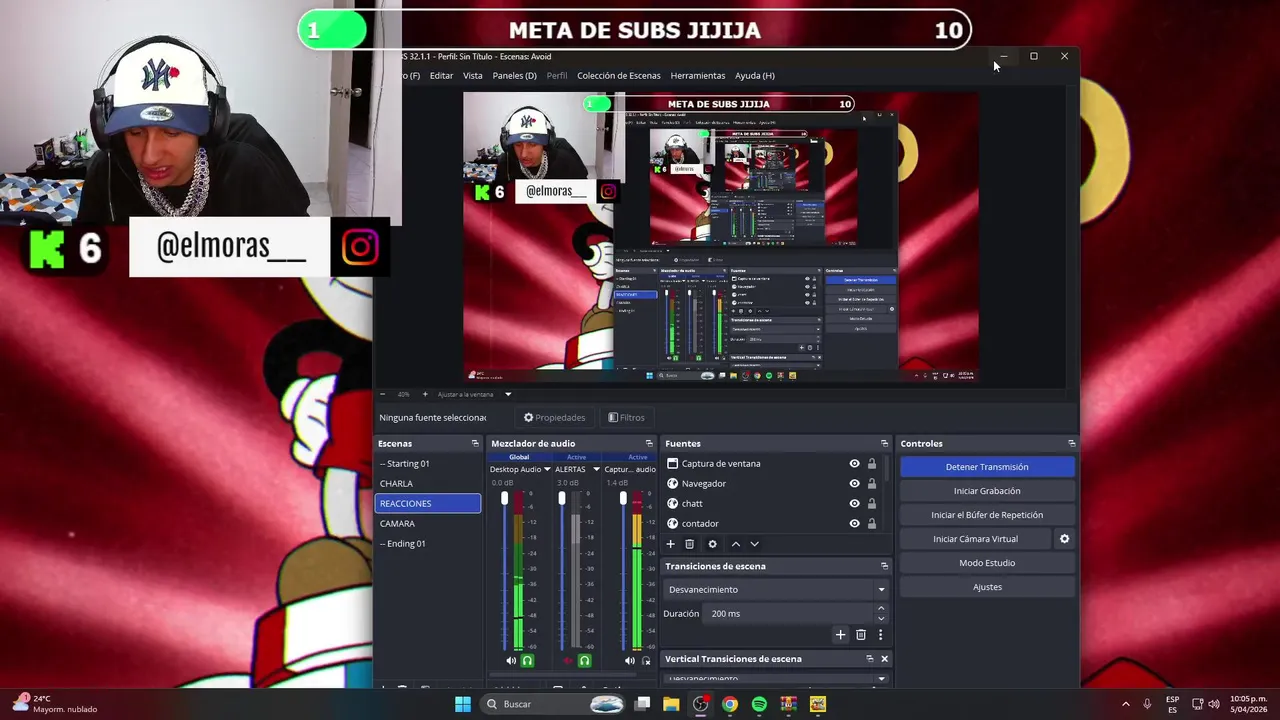
Task: Open the Paneles (D) menu
Action: click(514, 76)
